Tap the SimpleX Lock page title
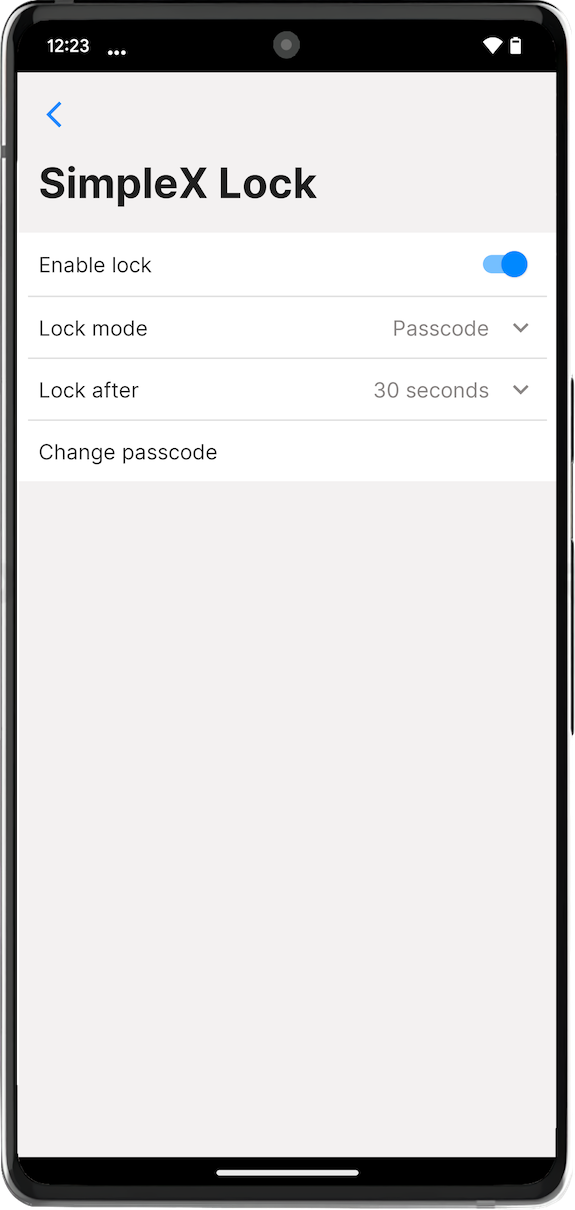This screenshot has height=1210, width=575. 178,184
